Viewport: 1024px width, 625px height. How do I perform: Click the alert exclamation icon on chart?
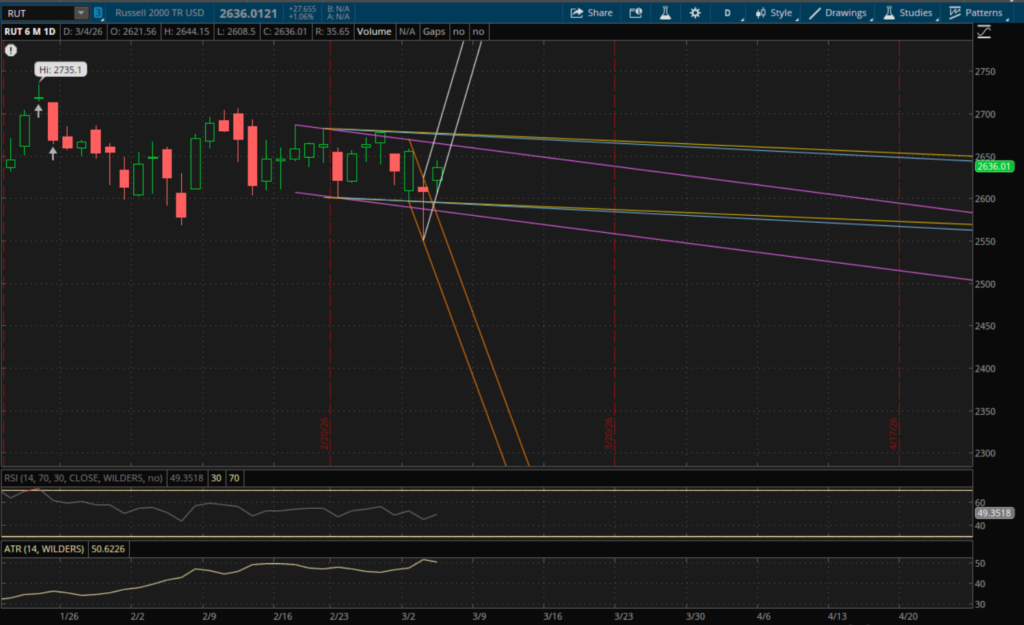(10, 49)
